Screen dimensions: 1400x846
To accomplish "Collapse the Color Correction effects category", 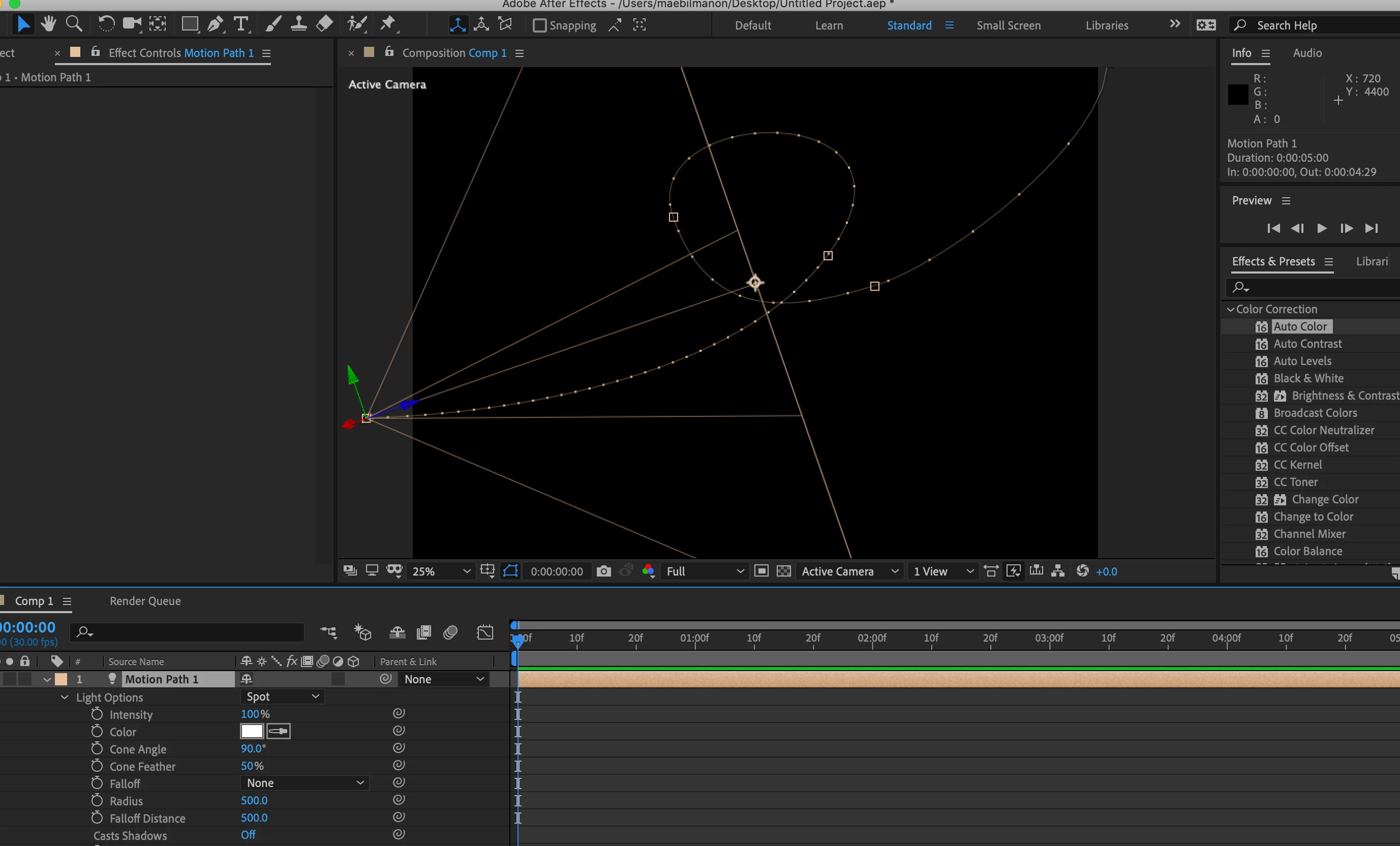I will (1231, 309).
